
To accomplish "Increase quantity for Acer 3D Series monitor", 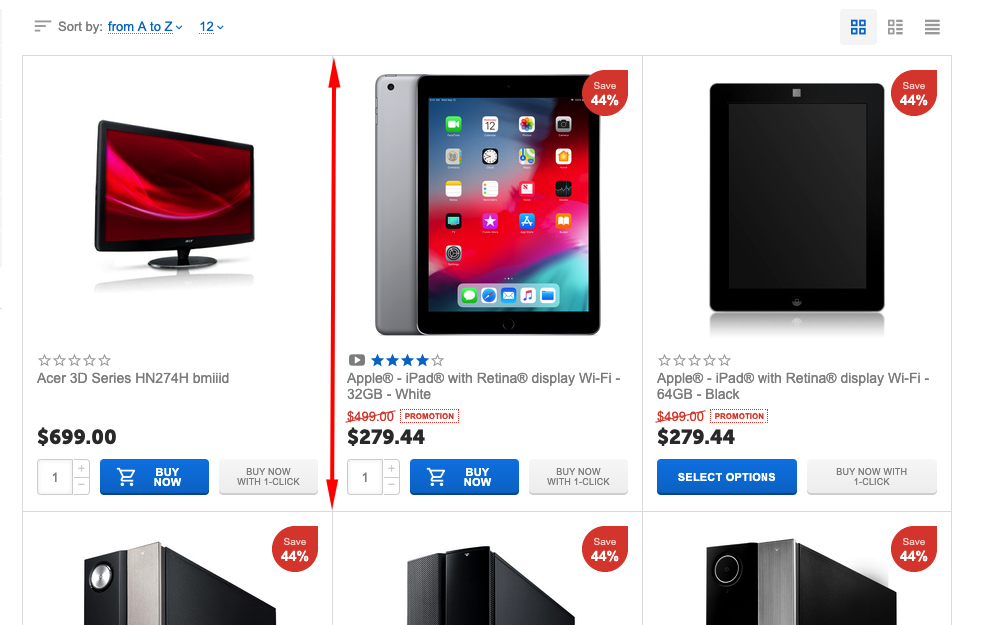I will (x=81, y=469).
